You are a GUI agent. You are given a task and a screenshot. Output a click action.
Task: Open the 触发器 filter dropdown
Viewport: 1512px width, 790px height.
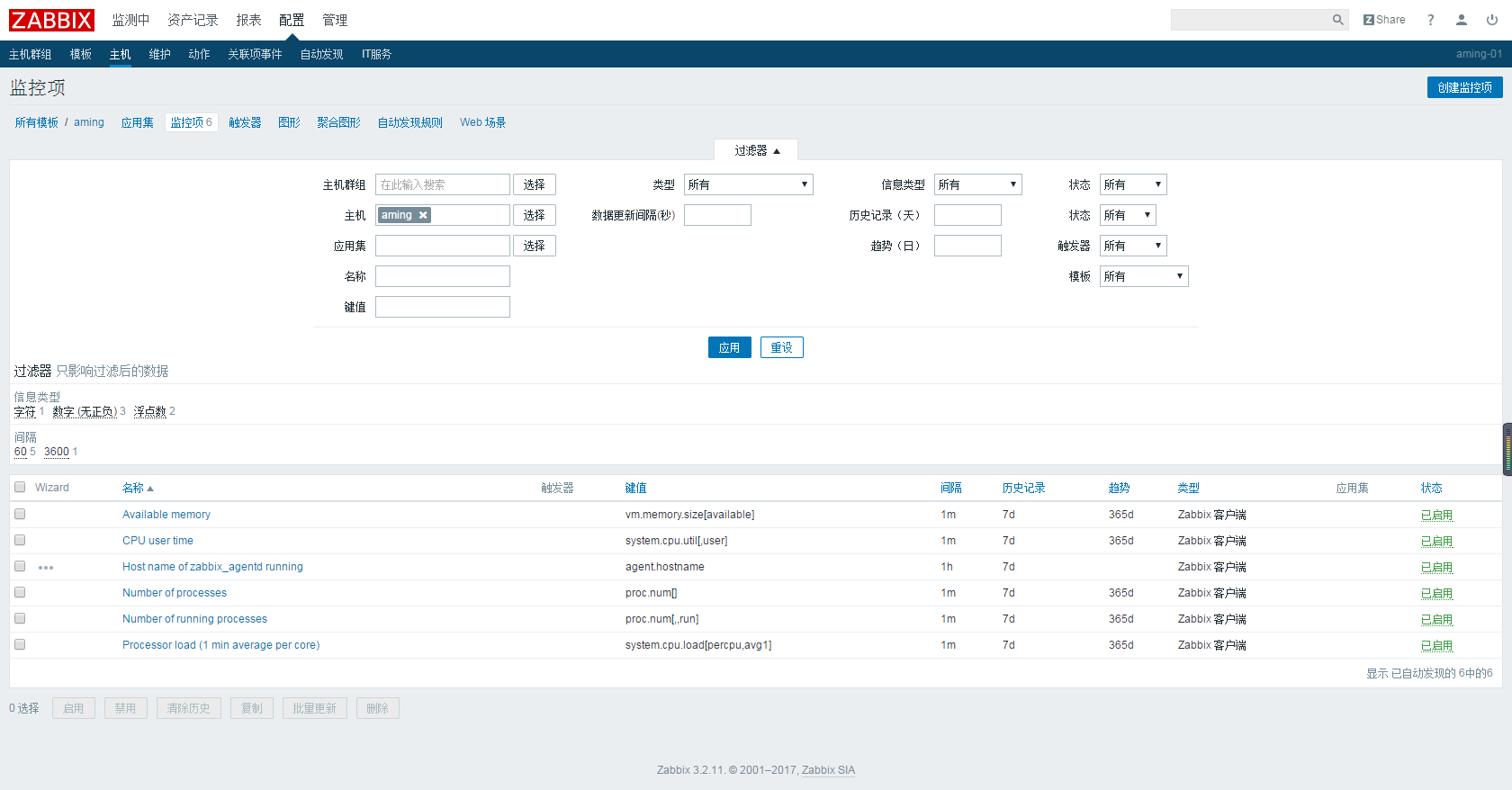click(x=1133, y=246)
